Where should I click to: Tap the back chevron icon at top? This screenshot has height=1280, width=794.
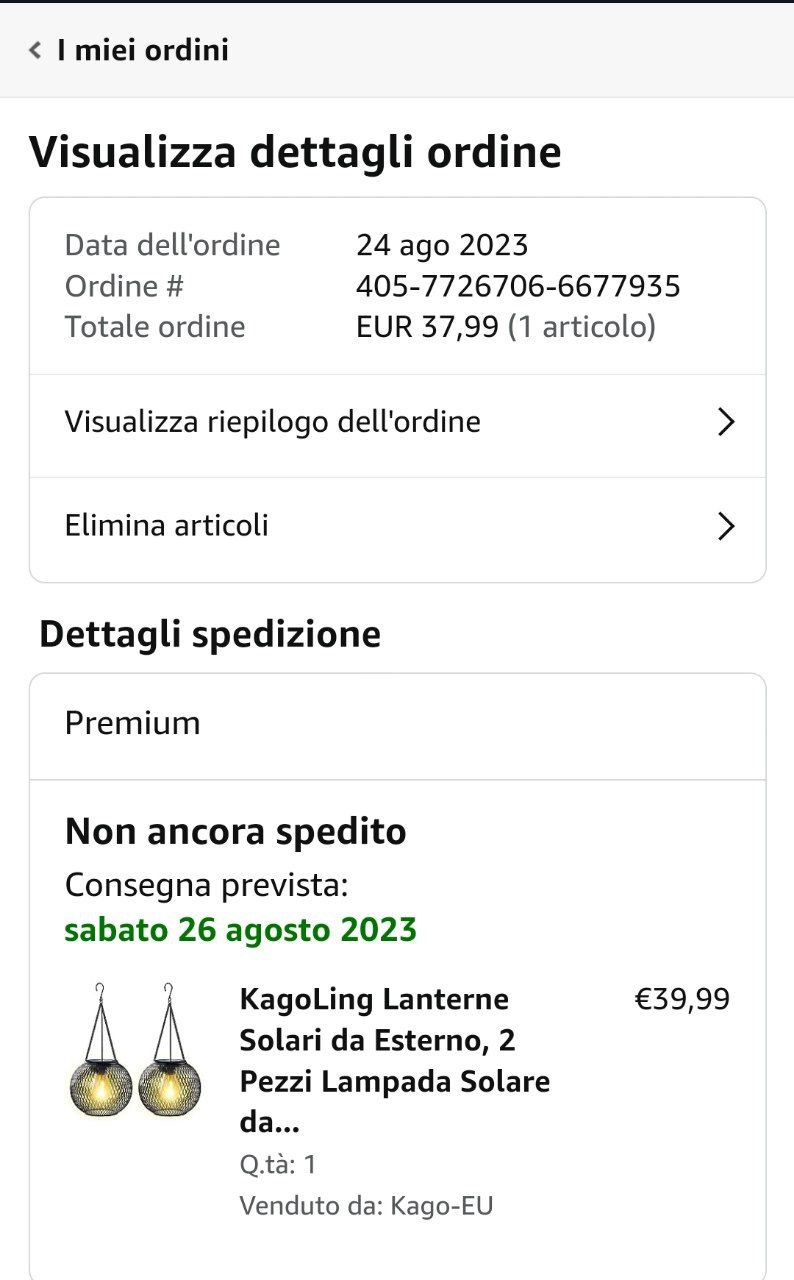35,50
